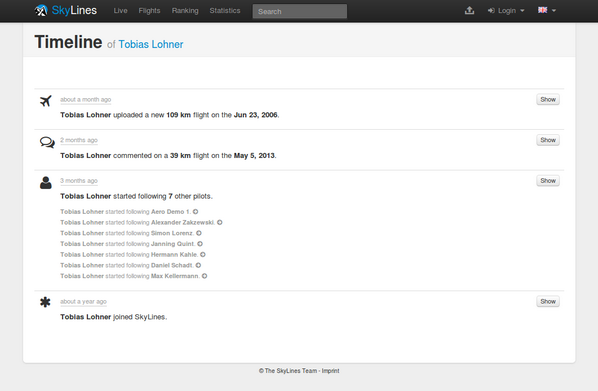The image size is (598, 391).
Task: Click the 'about a year ago' timestamp
Action: 83,301
